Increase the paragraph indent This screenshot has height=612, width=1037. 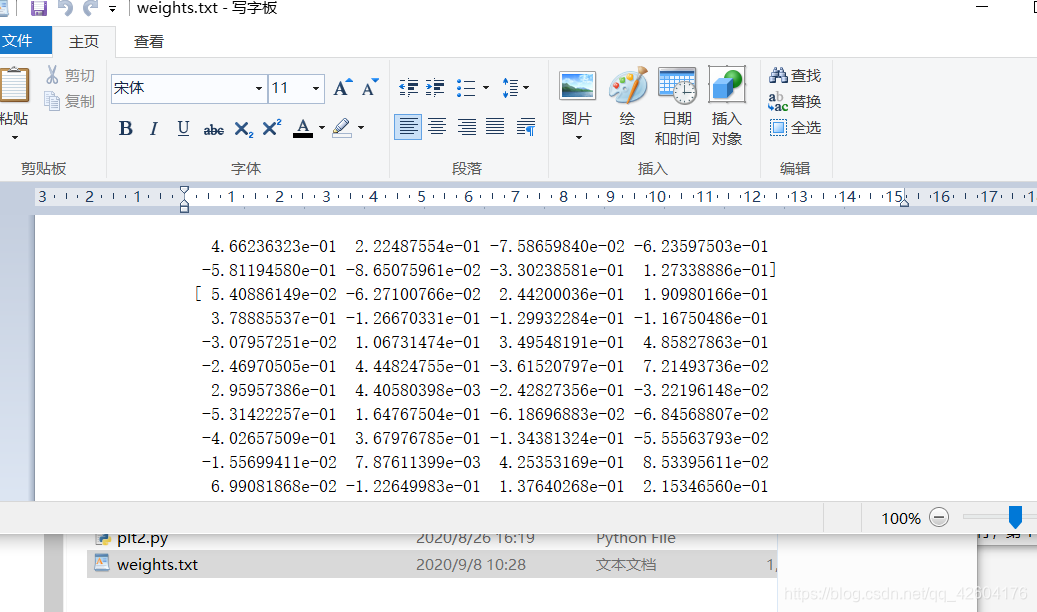coord(435,87)
